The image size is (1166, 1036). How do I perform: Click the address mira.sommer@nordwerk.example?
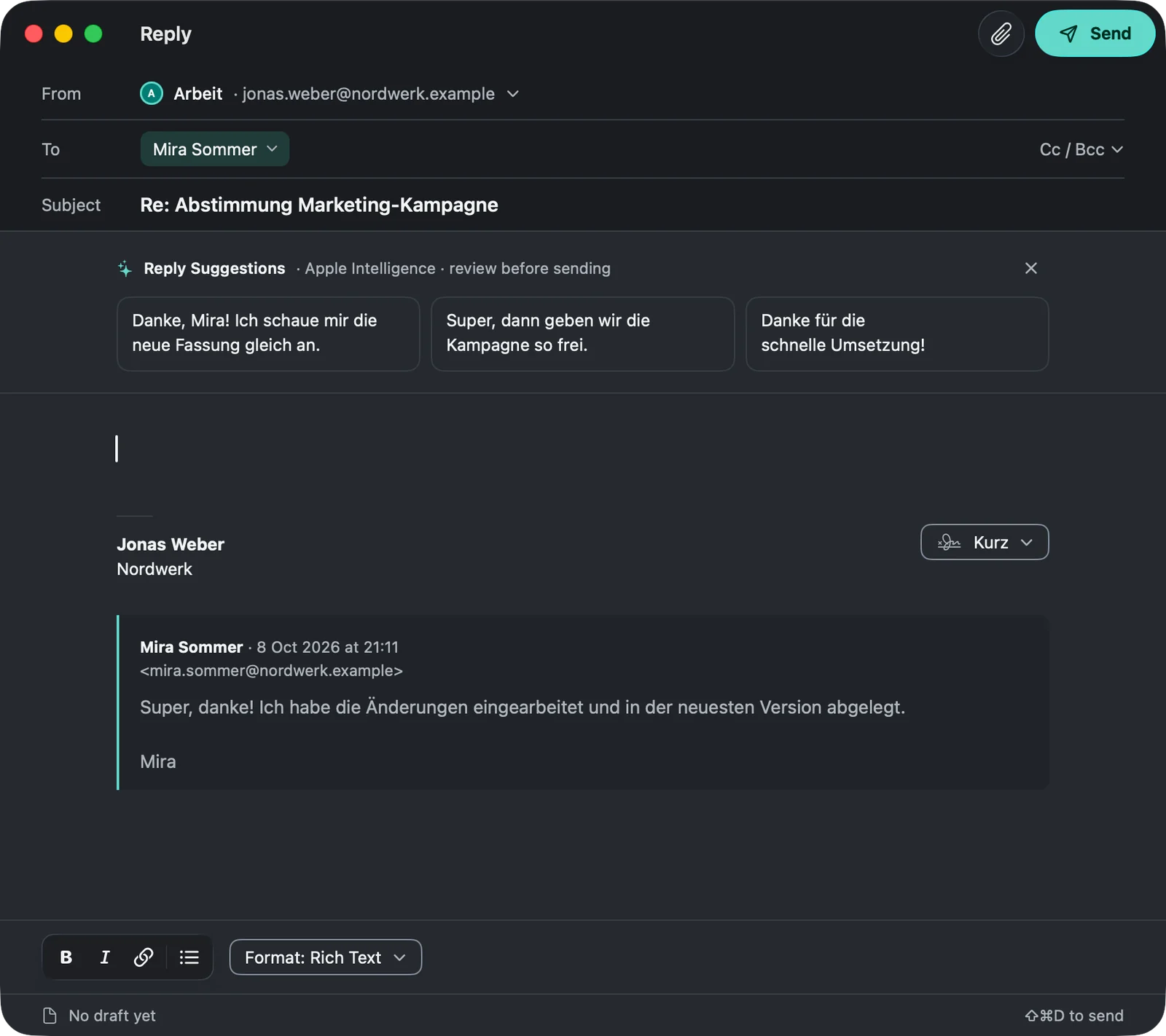click(x=271, y=671)
